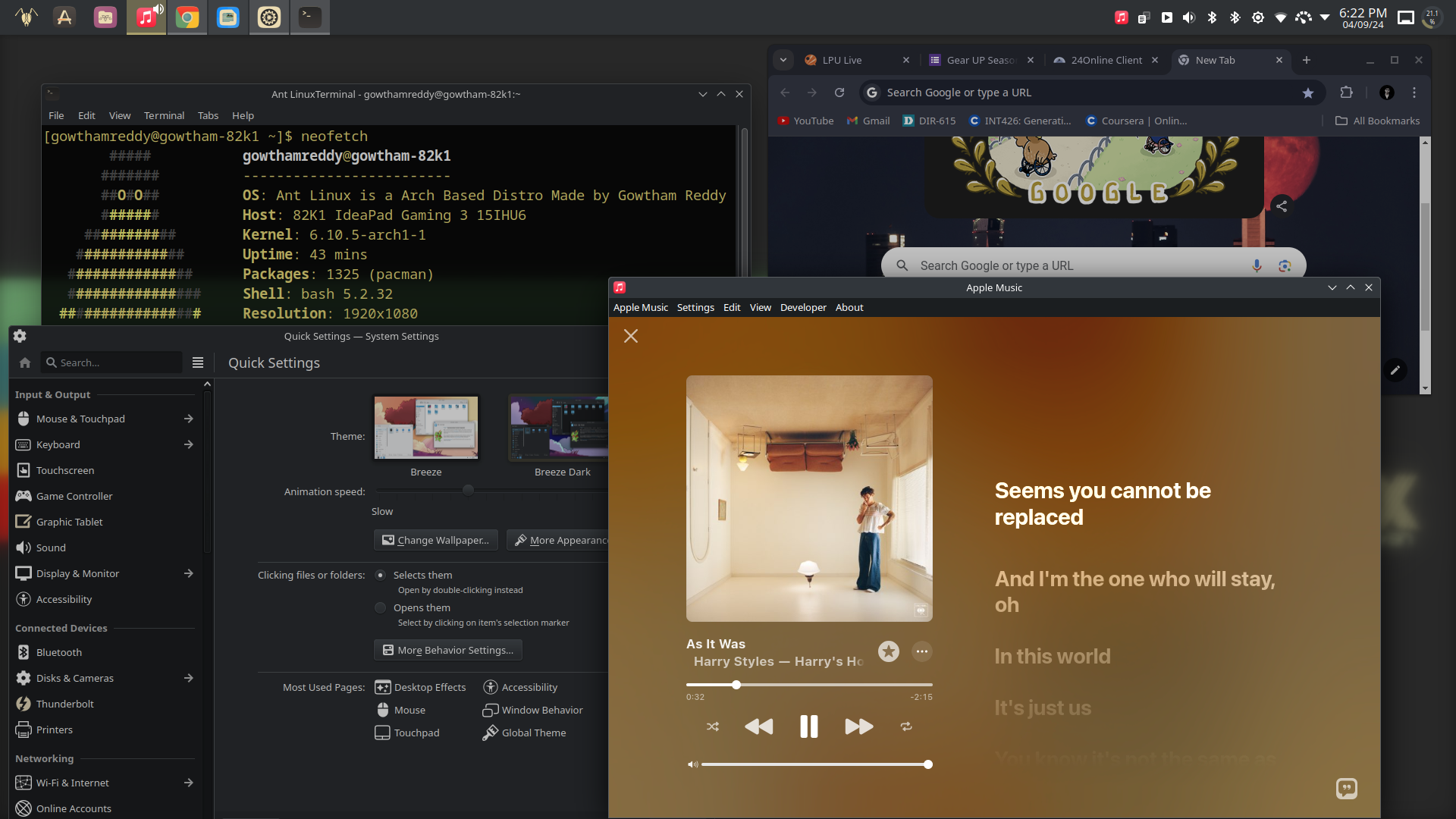
Task: Open Desktop Effects from most used pages
Action: point(421,687)
